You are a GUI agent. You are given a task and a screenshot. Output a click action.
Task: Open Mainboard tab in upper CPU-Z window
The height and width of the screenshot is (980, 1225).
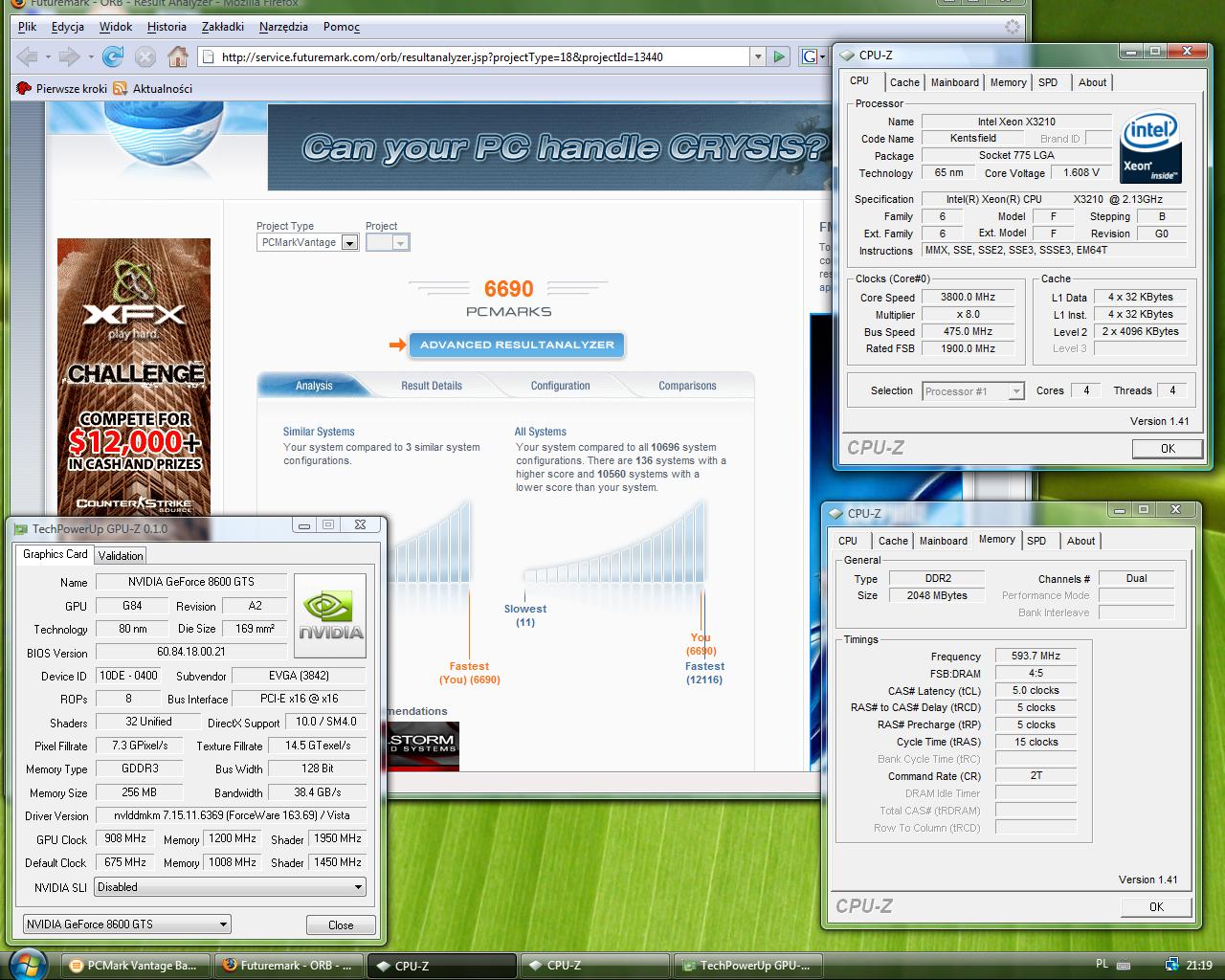tap(955, 82)
